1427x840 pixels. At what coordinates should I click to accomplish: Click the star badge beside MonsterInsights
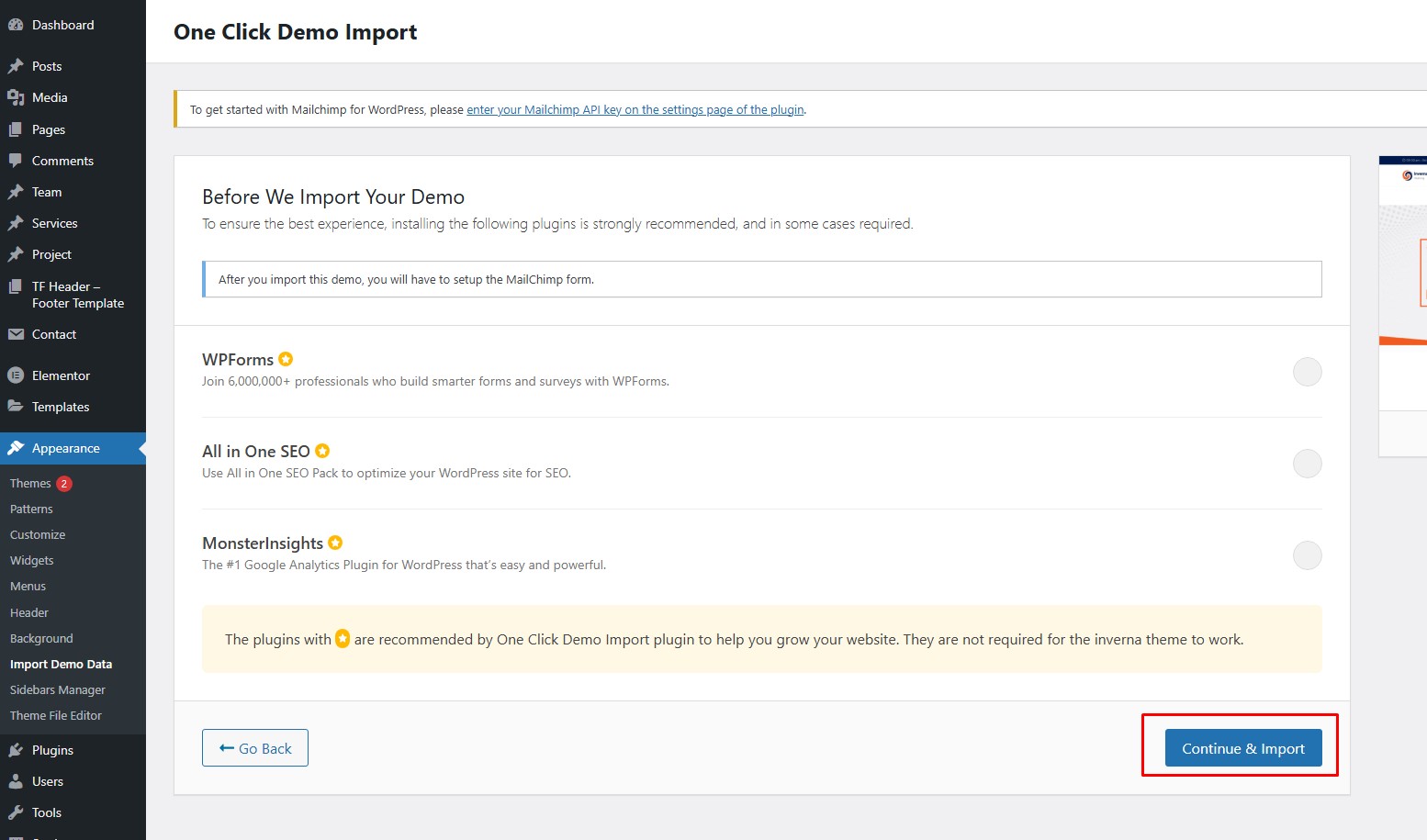[335, 543]
